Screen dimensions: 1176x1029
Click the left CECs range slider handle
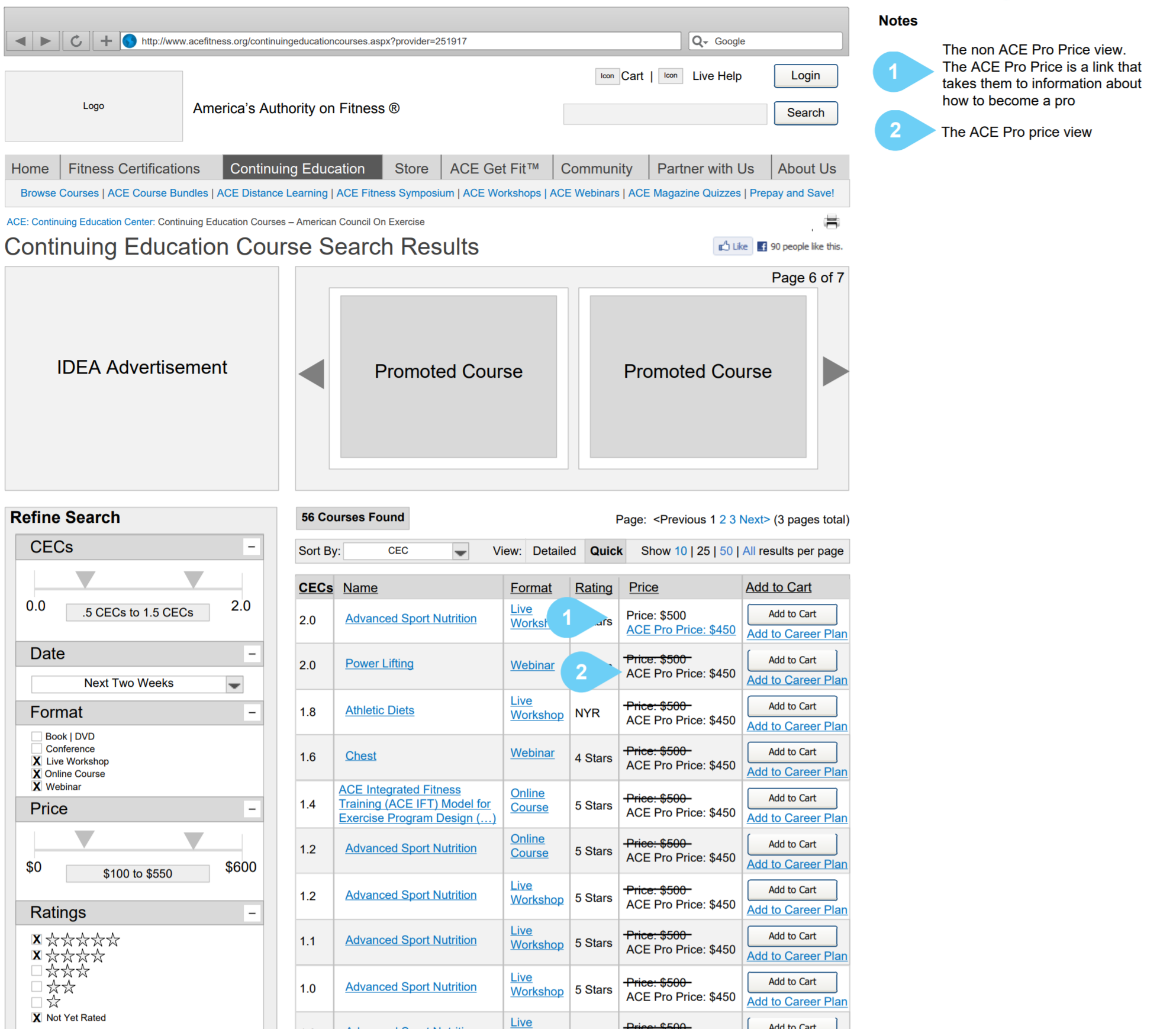click(86, 579)
